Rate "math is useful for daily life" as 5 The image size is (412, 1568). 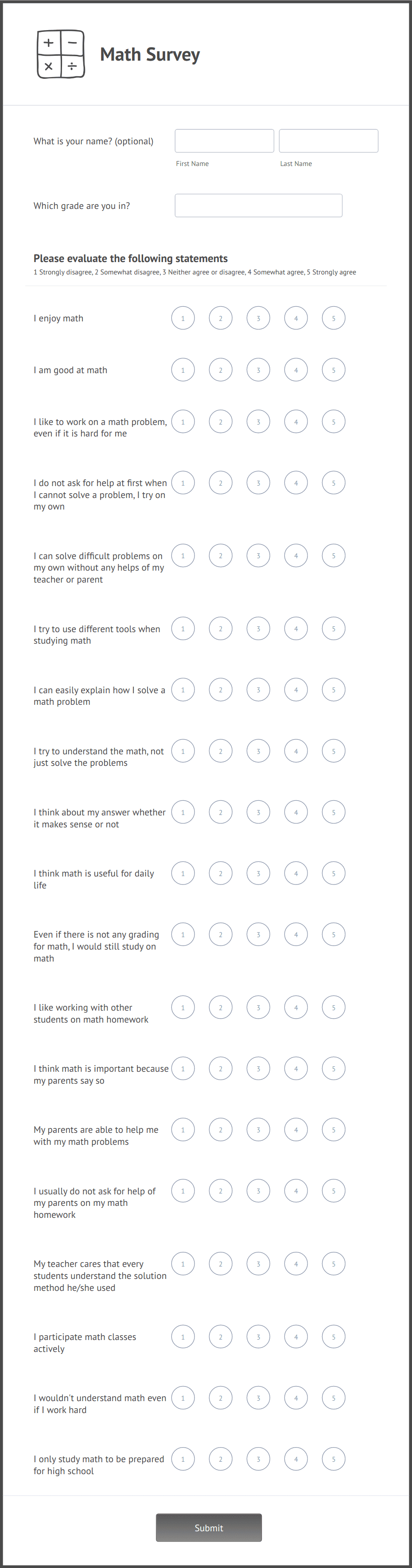pos(334,873)
